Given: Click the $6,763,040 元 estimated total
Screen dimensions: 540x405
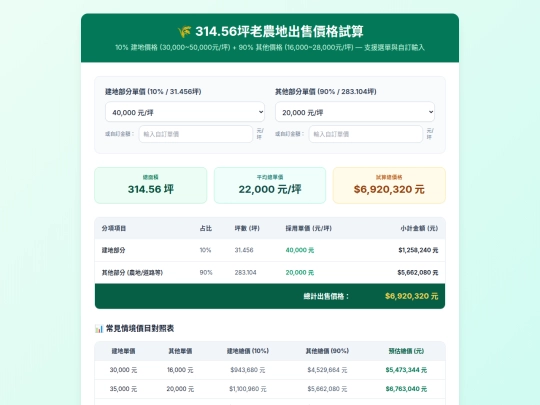Looking at the screenshot, I should [406, 389].
